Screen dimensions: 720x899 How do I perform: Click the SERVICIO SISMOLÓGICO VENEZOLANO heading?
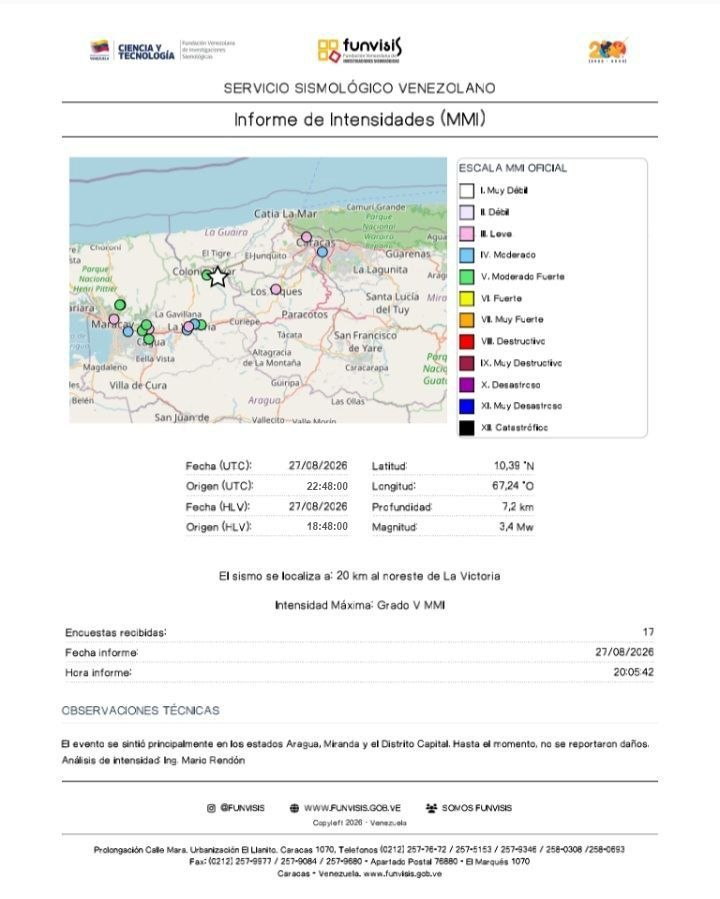(359, 88)
